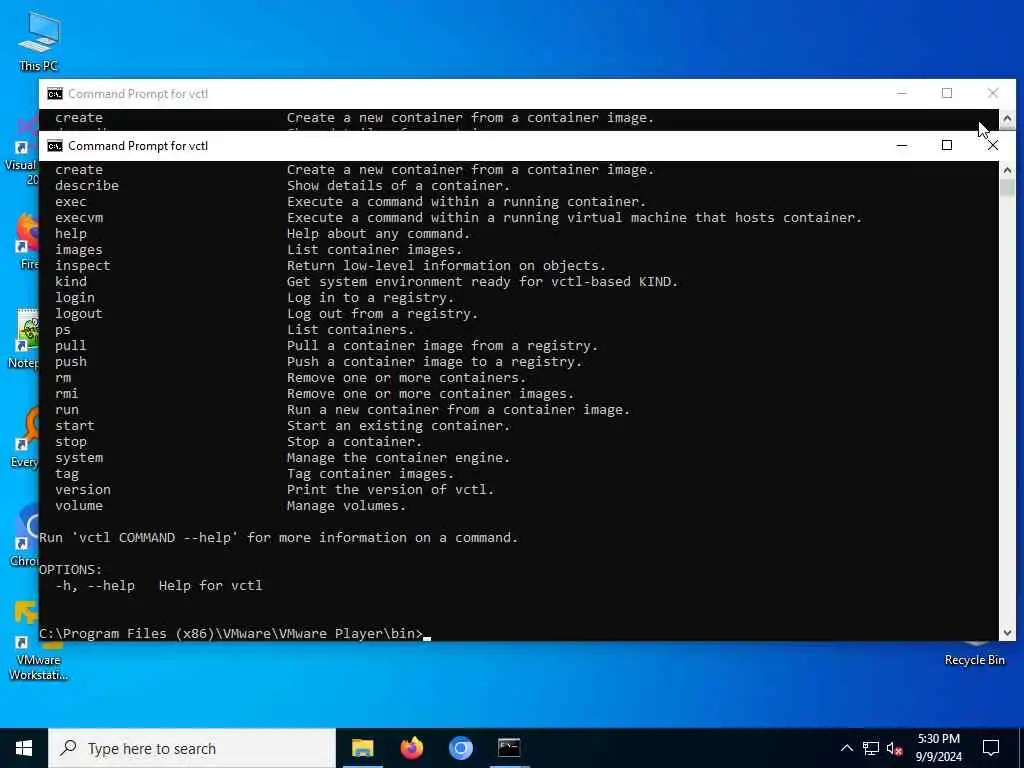Open the notification center icon
Image resolution: width=1024 pixels, height=768 pixels.
click(991, 748)
